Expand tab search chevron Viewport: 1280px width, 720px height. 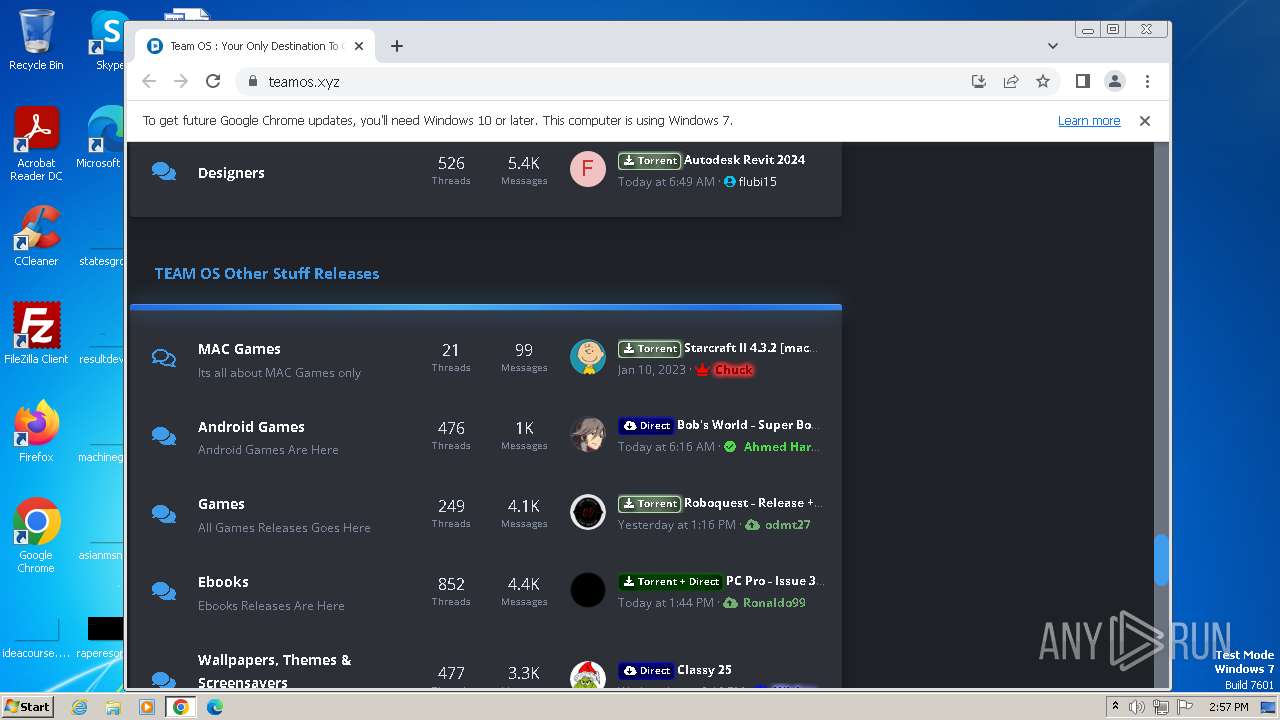[1053, 46]
